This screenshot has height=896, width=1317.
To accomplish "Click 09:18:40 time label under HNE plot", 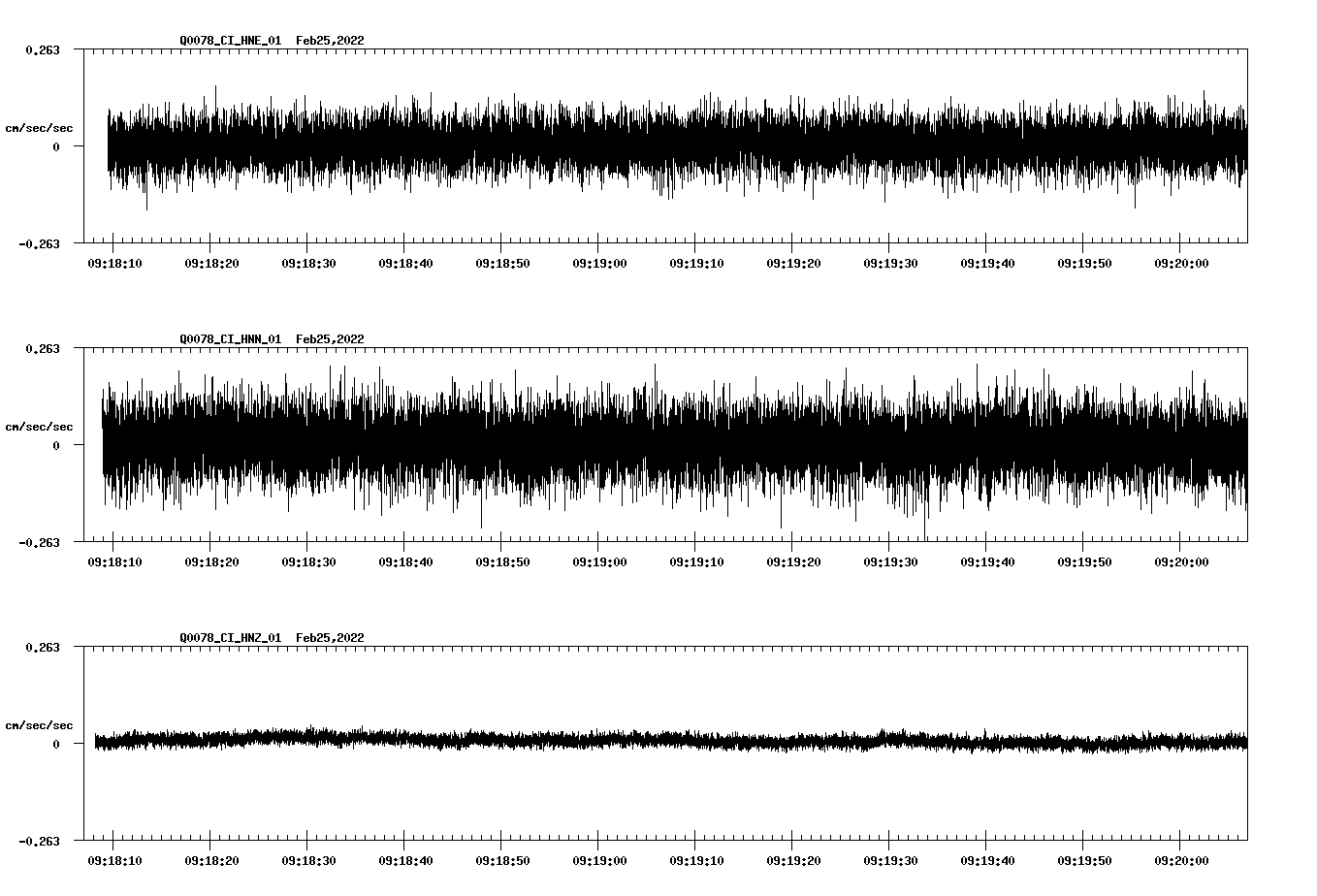I will 405,263.
